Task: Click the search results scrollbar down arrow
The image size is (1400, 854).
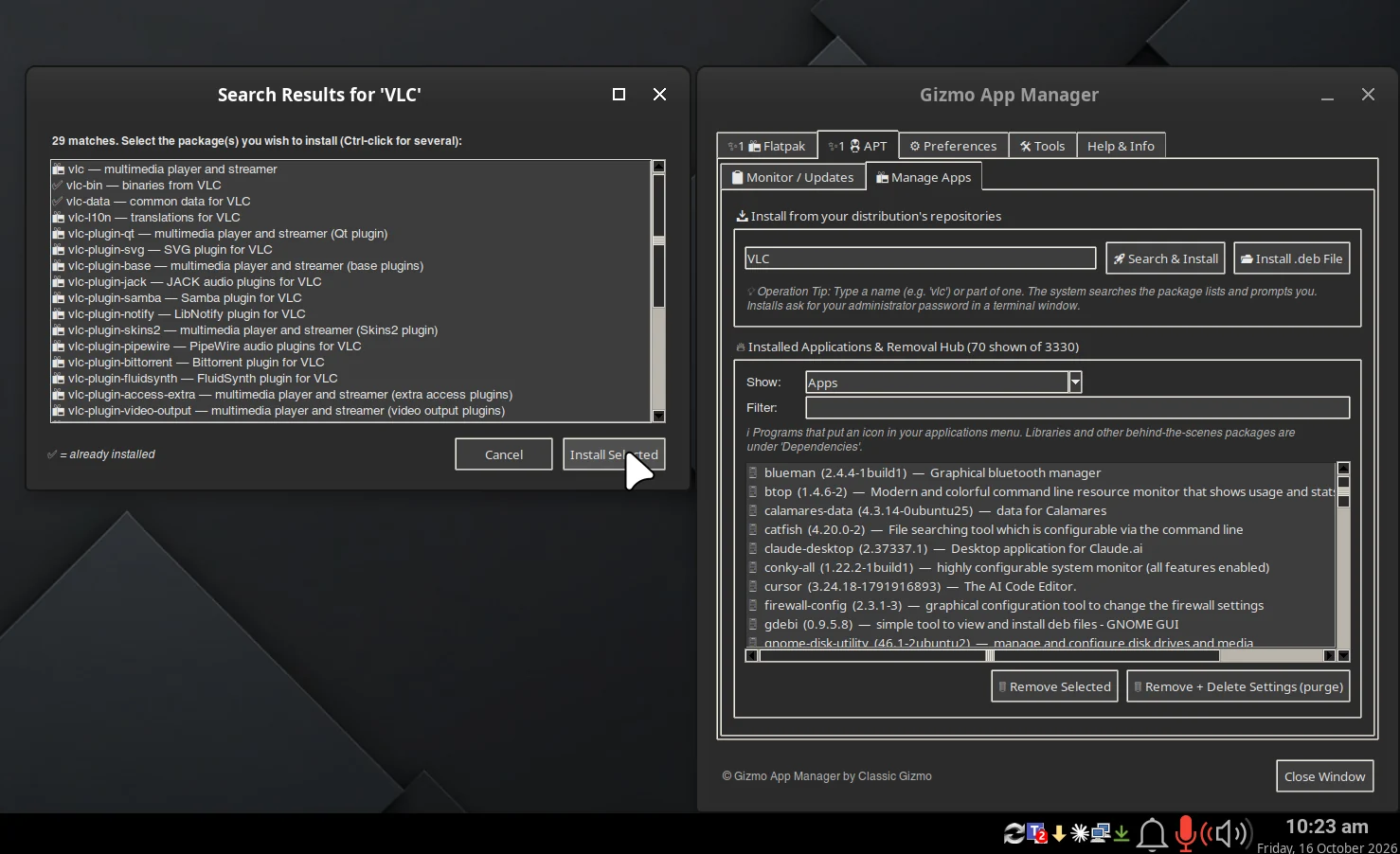Action: [x=658, y=416]
